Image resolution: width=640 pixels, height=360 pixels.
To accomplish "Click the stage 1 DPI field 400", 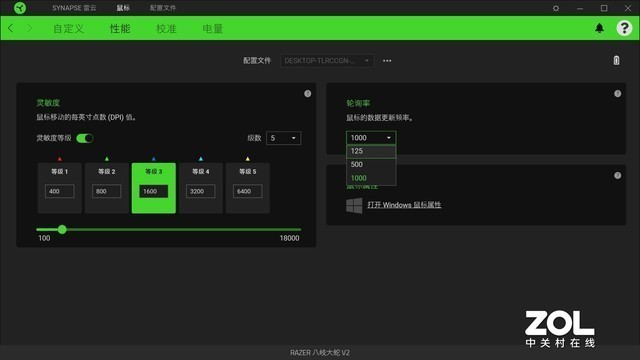I will tap(60, 191).
